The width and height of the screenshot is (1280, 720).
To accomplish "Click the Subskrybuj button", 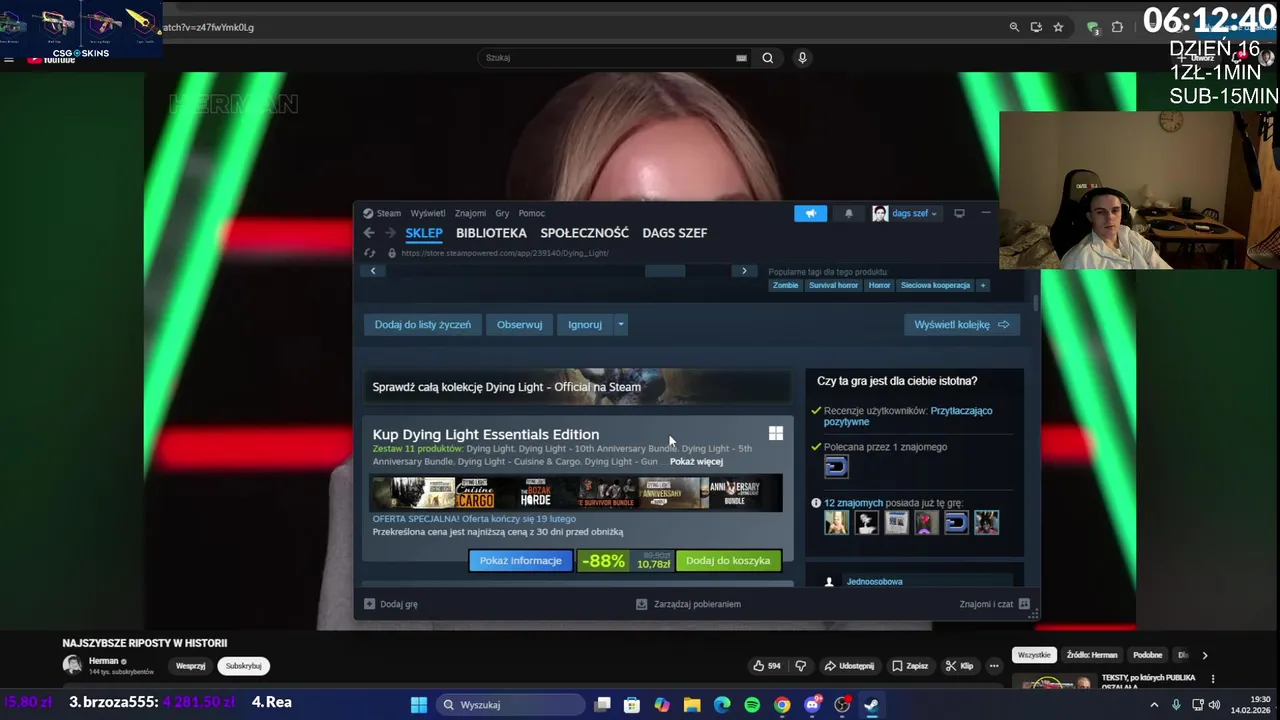I will [x=243, y=666].
